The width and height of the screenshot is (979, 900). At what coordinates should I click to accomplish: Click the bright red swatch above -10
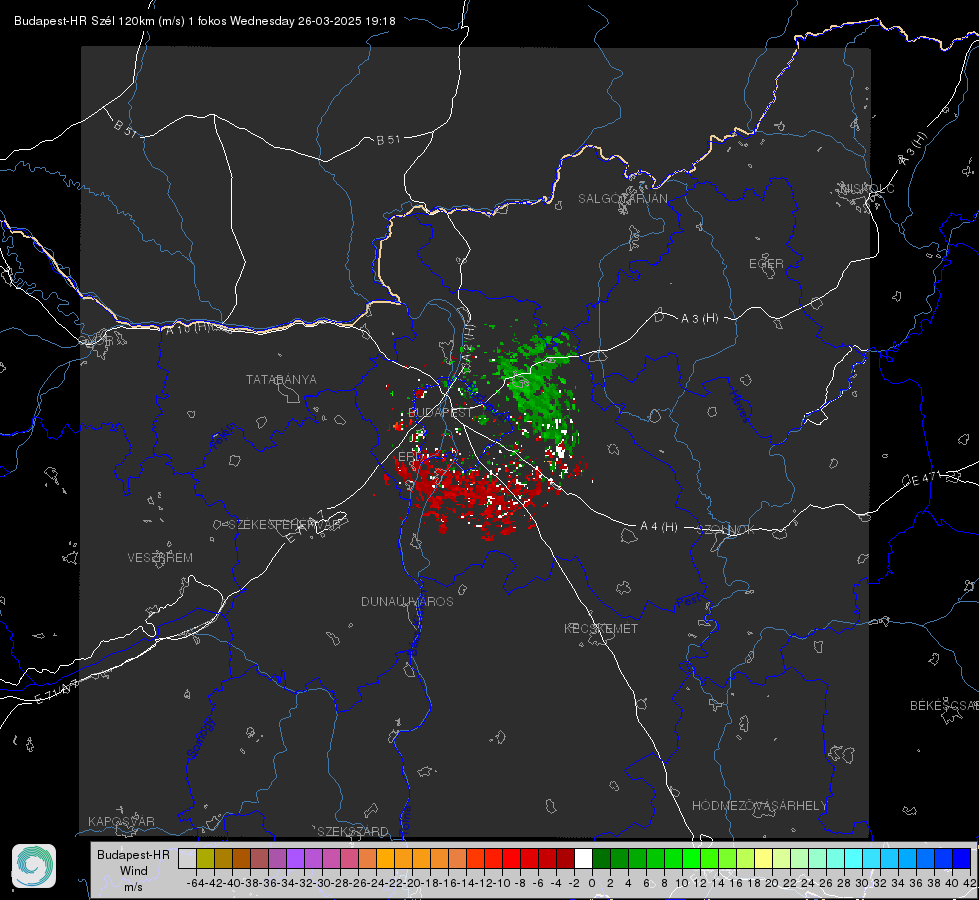pos(511,859)
